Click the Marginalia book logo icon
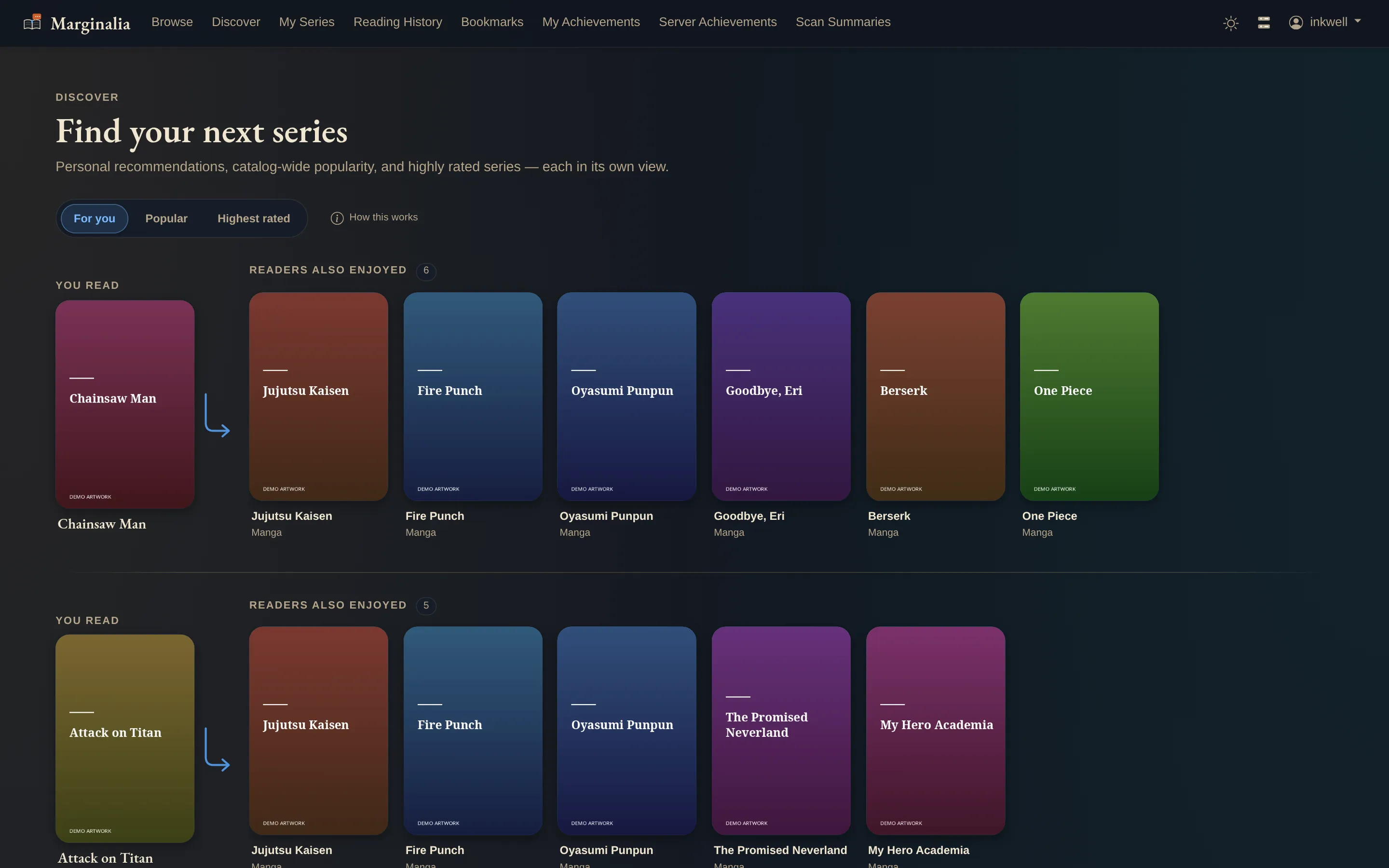This screenshot has width=1389, height=868. pyautogui.click(x=32, y=22)
